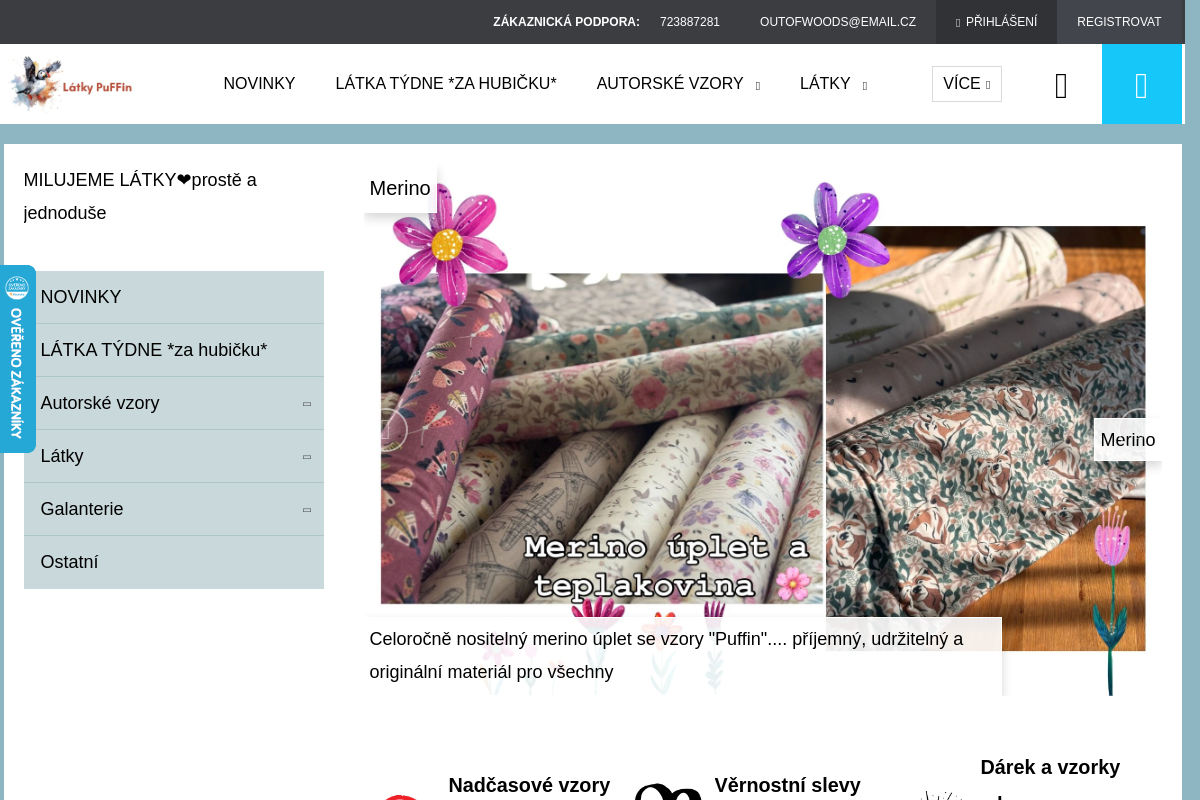
Task: Open LÁTKA TÝDNE *ZA HUBIČKU* page
Action: (x=446, y=84)
